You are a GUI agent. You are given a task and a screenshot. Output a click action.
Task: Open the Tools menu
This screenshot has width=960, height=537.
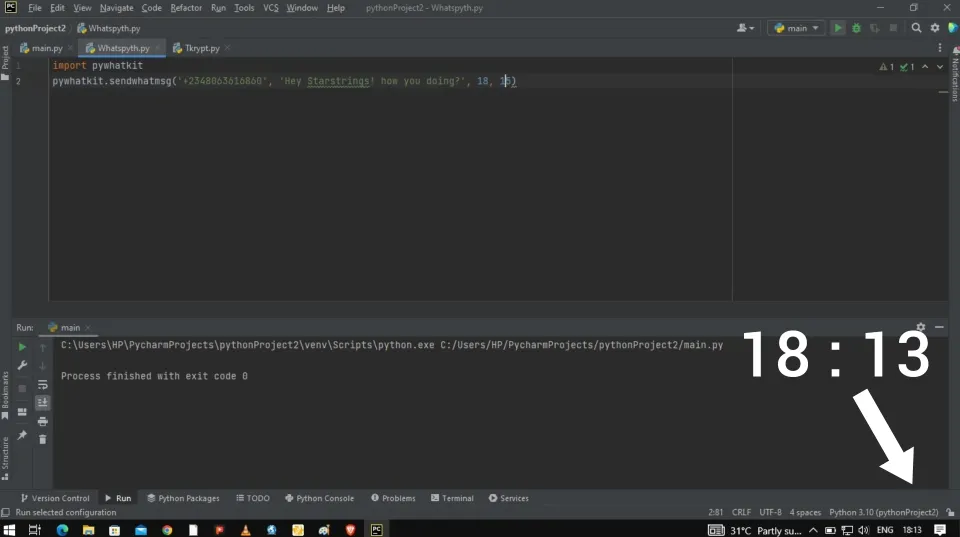(244, 8)
